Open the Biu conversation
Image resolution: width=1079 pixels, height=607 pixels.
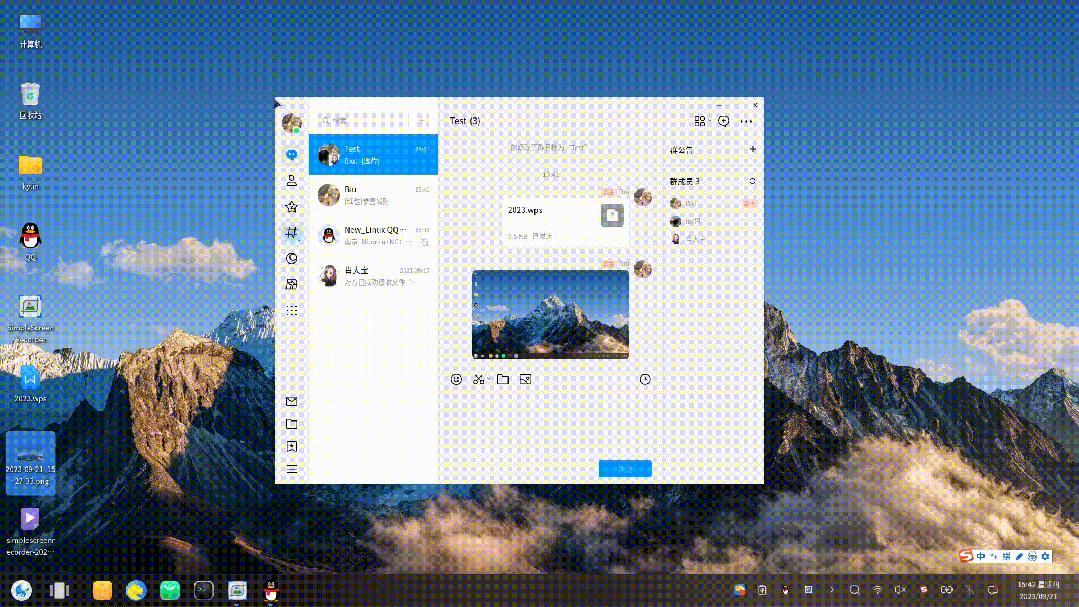(374, 195)
